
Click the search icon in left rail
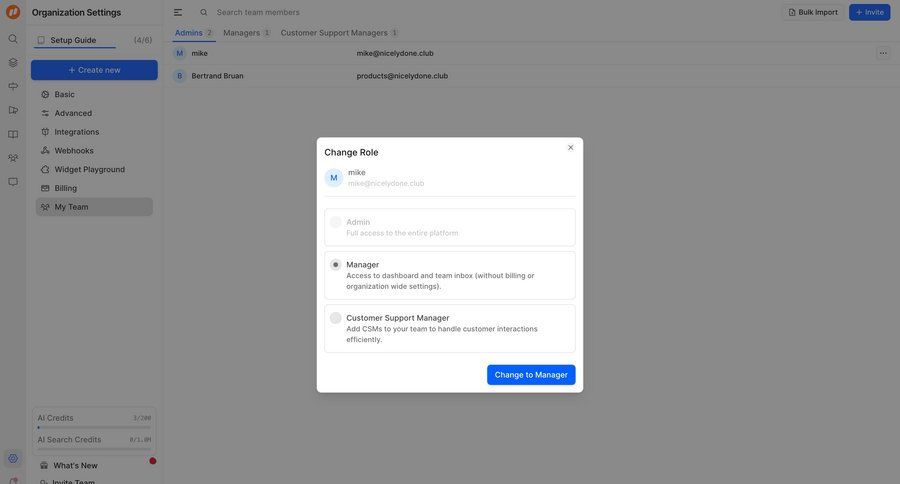pos(13,39)
